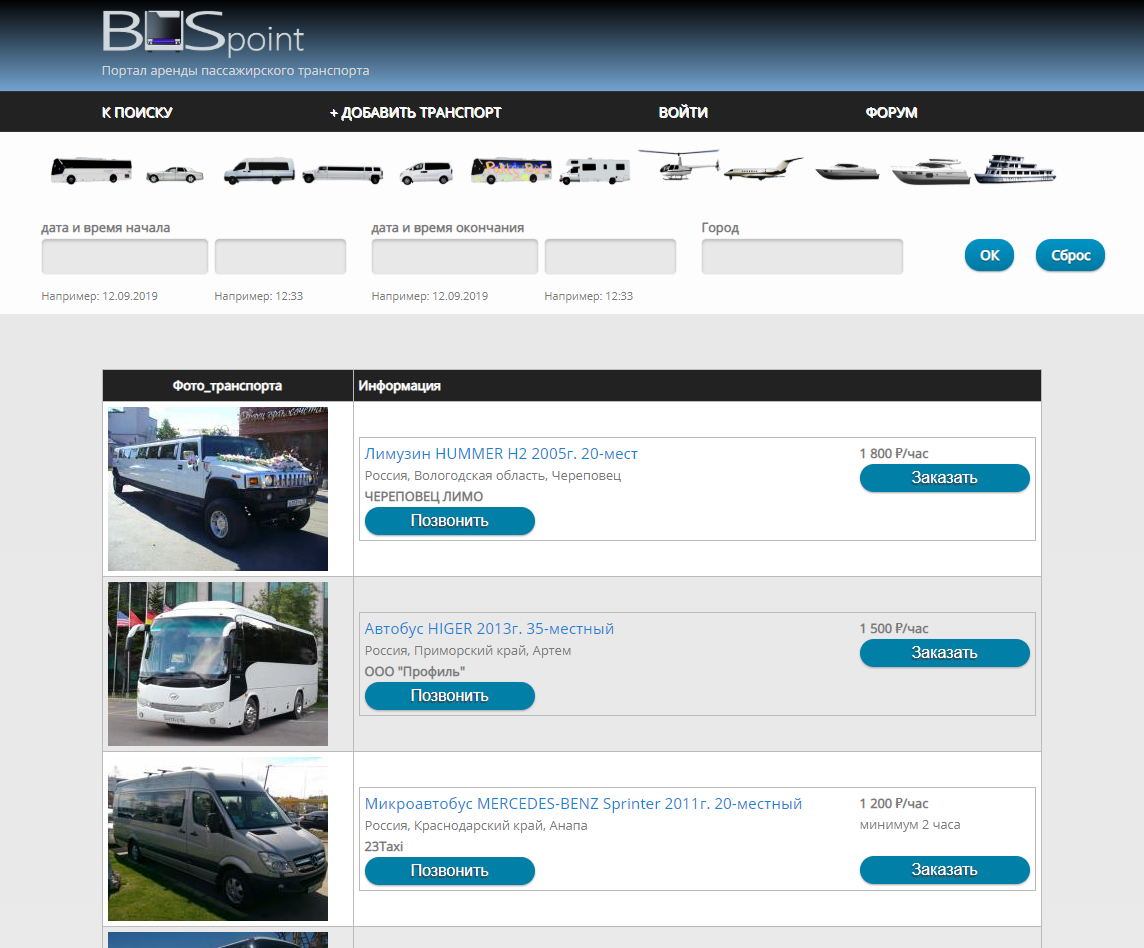Open the white HIGER bus photo
Screen dimensions: 1144x948
click(x=218, y=664)
